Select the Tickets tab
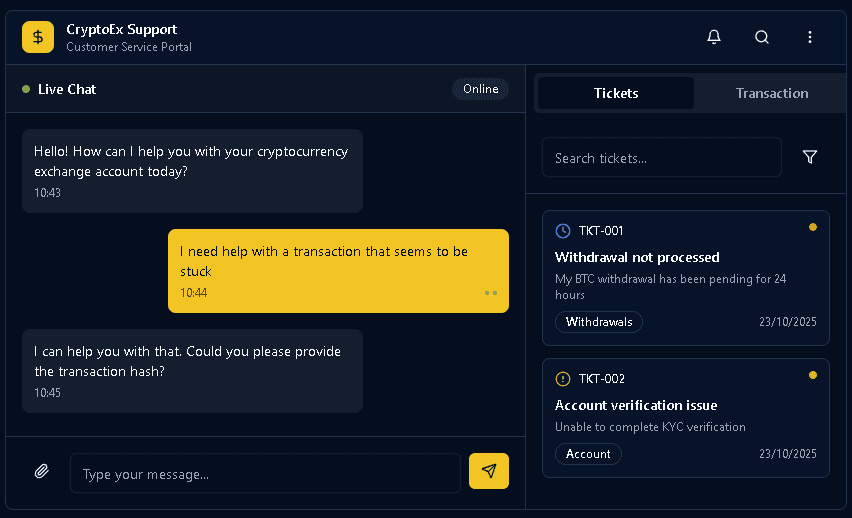Screen dimensions: 852x518 615,93
